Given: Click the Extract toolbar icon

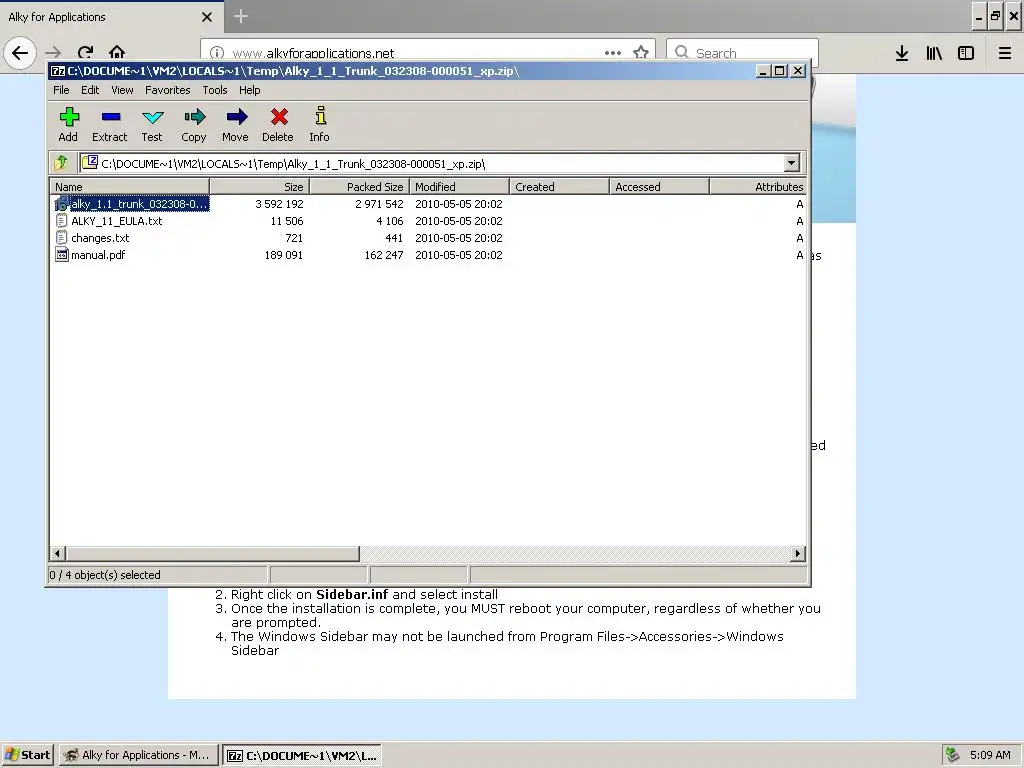Looking at the screenshot, I should [x=110, y=118].
